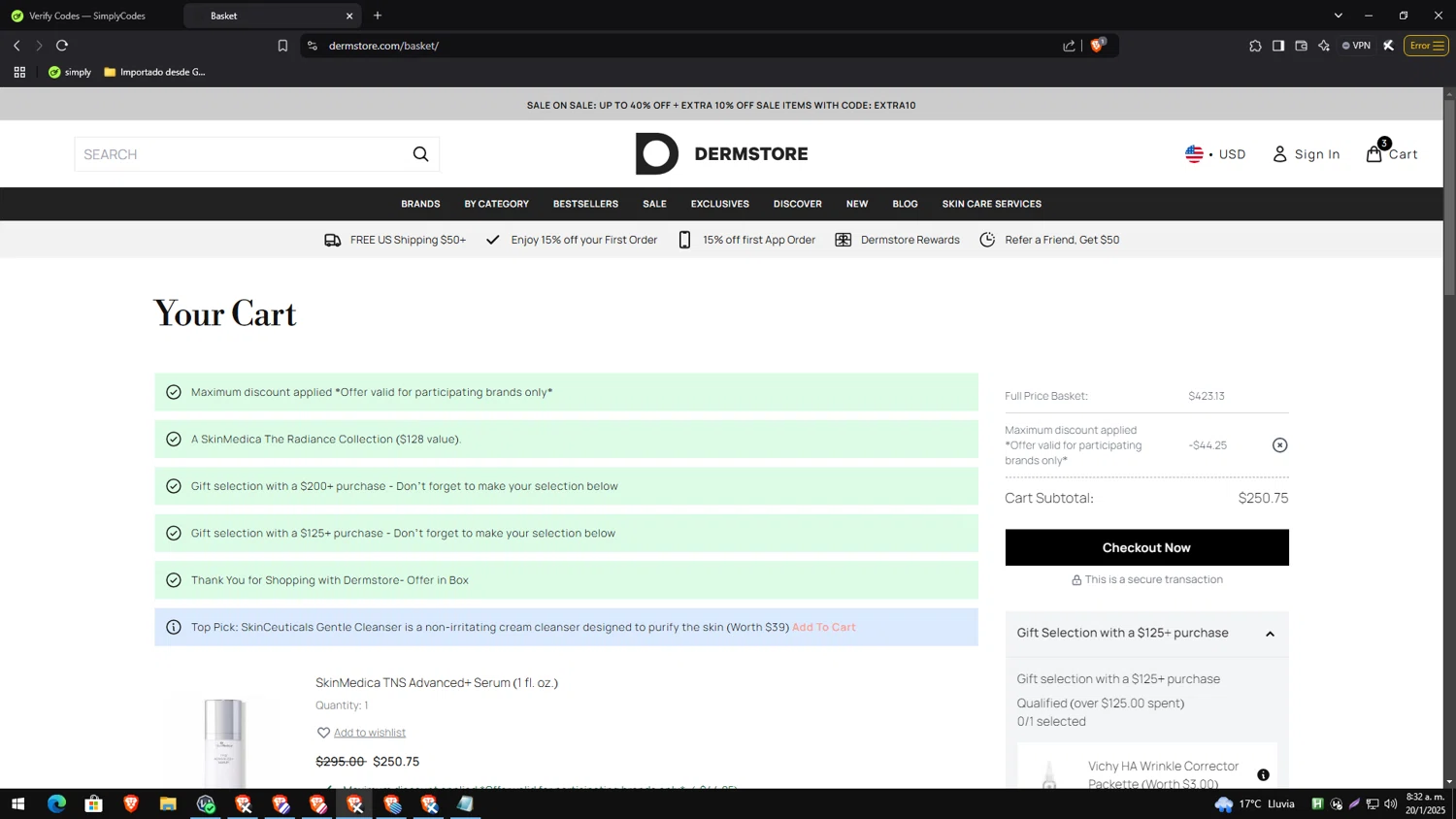
Task: Open the SALE menu
Action: (x=654, y=204)
